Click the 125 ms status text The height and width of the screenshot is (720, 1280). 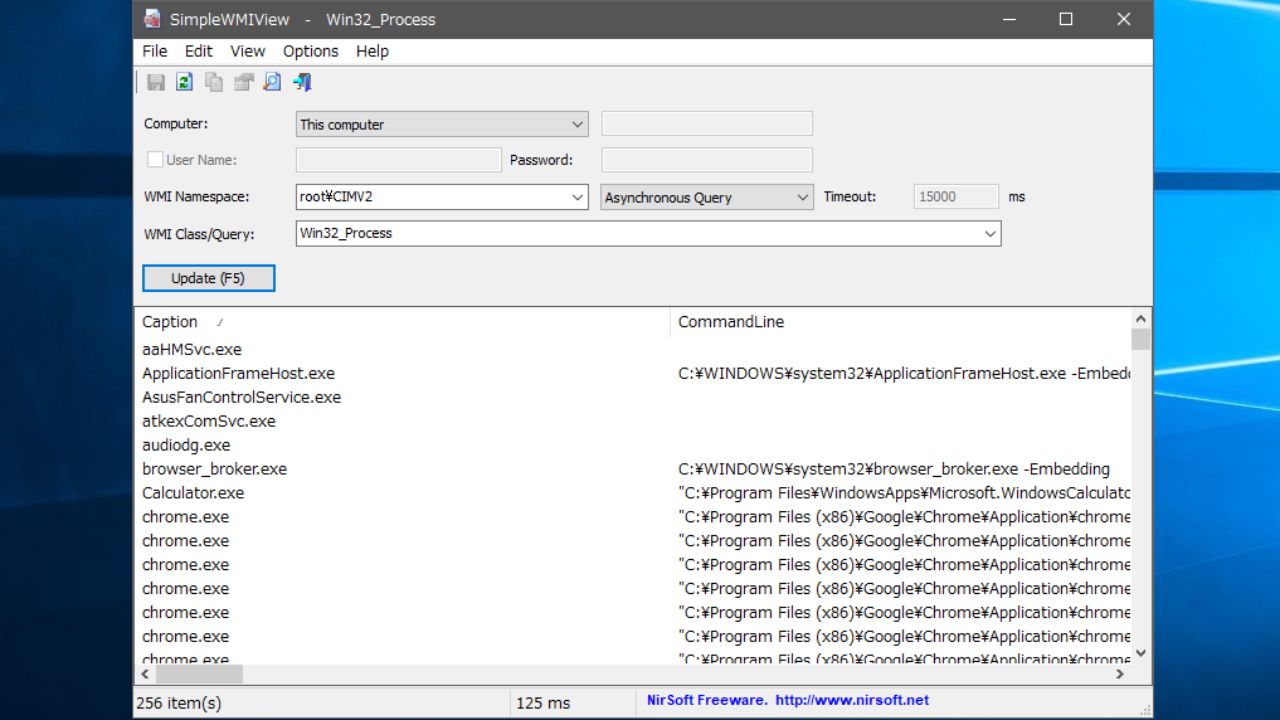coord(543,703)
